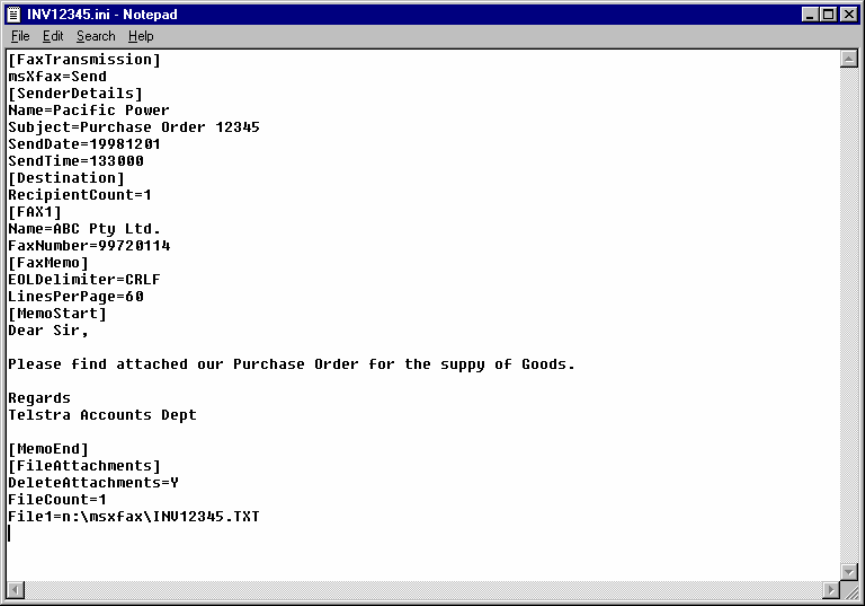Open the Search menu

pos(96,36)
